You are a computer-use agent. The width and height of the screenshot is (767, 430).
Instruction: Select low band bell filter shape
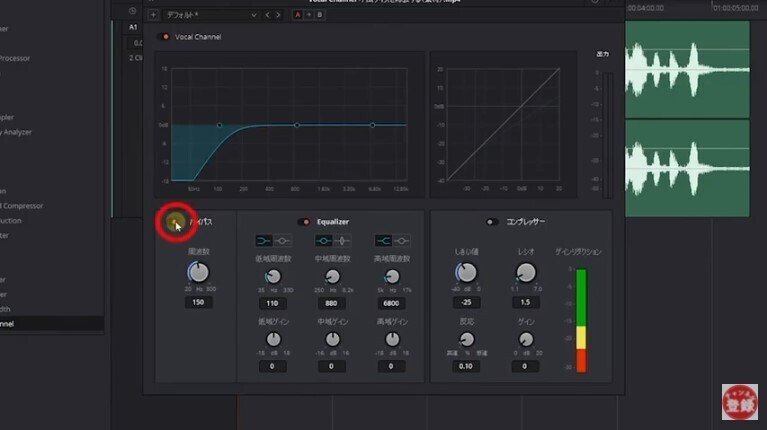[x=282, y=241]
